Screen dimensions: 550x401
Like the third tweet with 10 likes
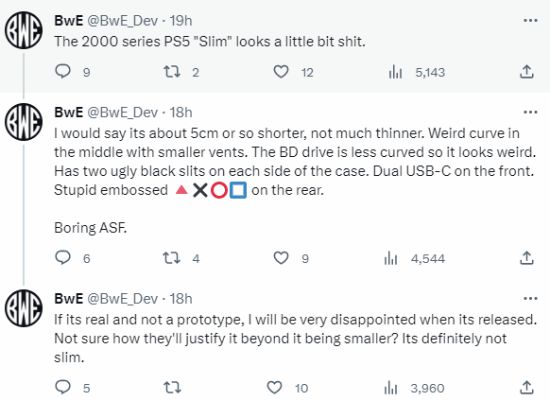pos(274,388)
